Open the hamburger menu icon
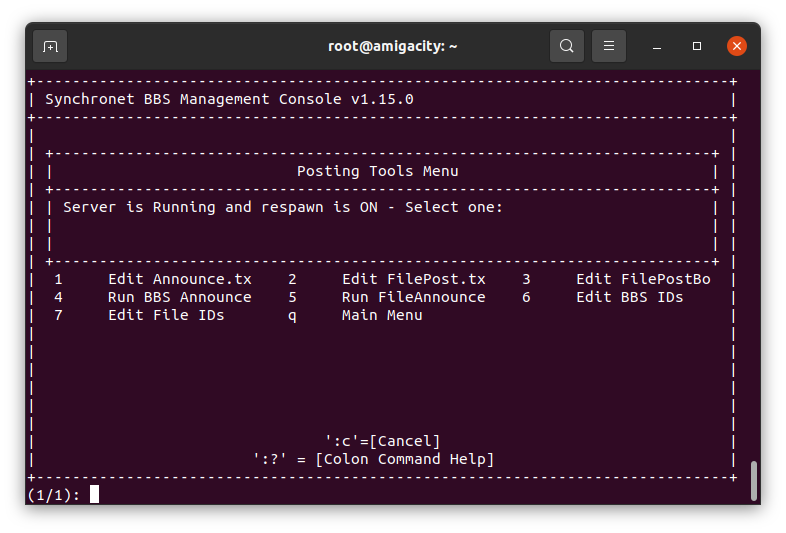 coord(609,46)
